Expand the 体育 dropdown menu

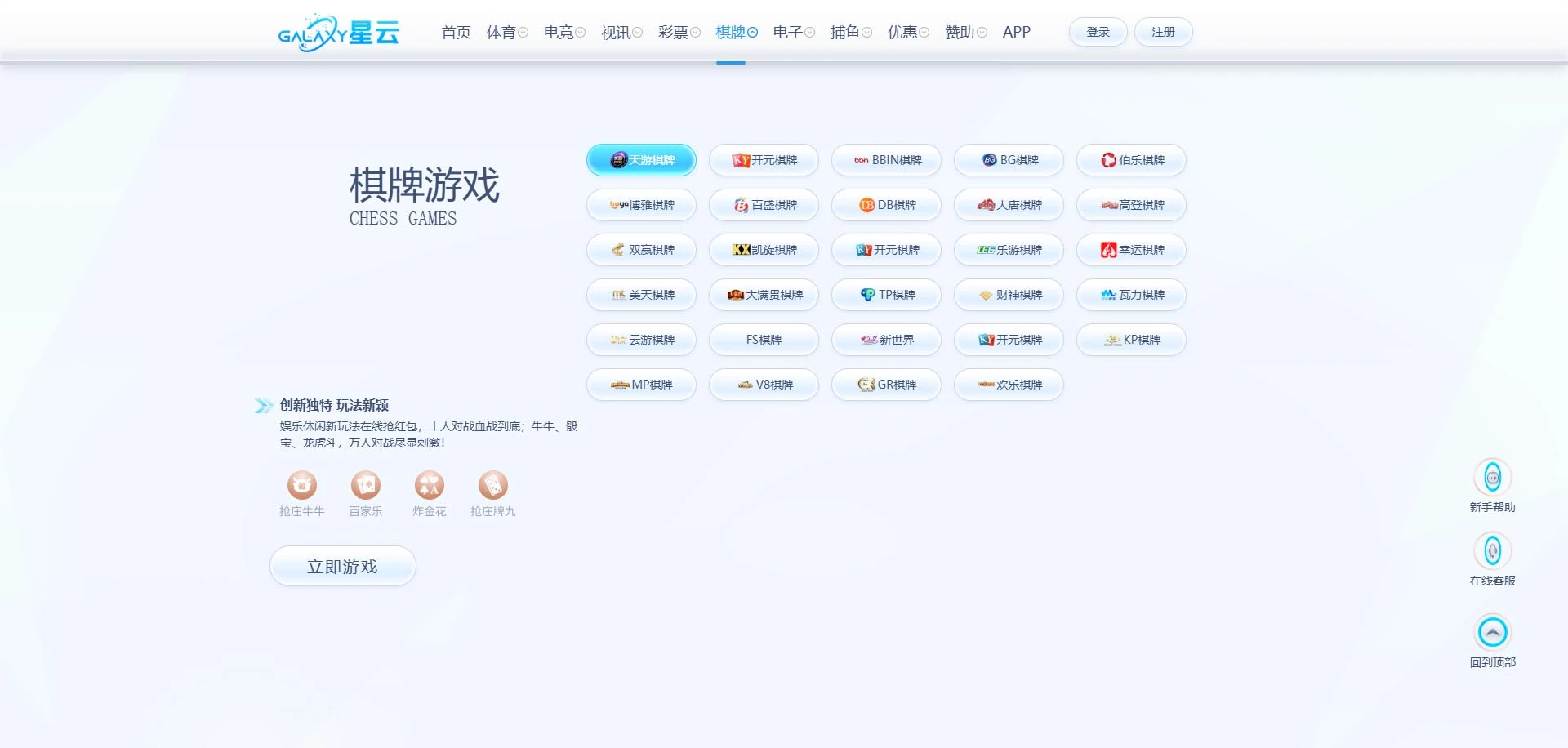point(507,32)
